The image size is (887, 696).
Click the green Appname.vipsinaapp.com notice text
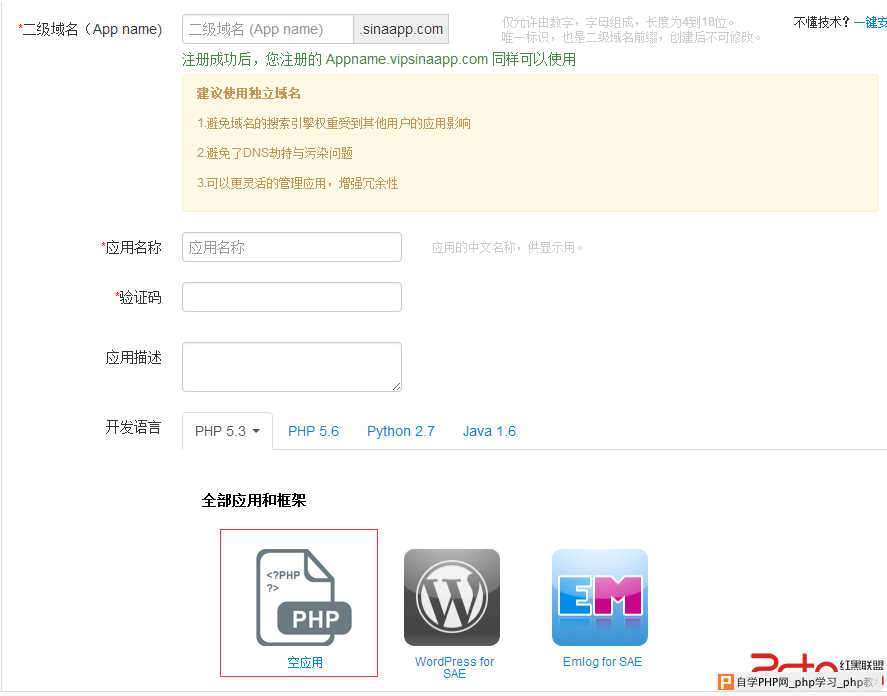[x=379, y=59]
